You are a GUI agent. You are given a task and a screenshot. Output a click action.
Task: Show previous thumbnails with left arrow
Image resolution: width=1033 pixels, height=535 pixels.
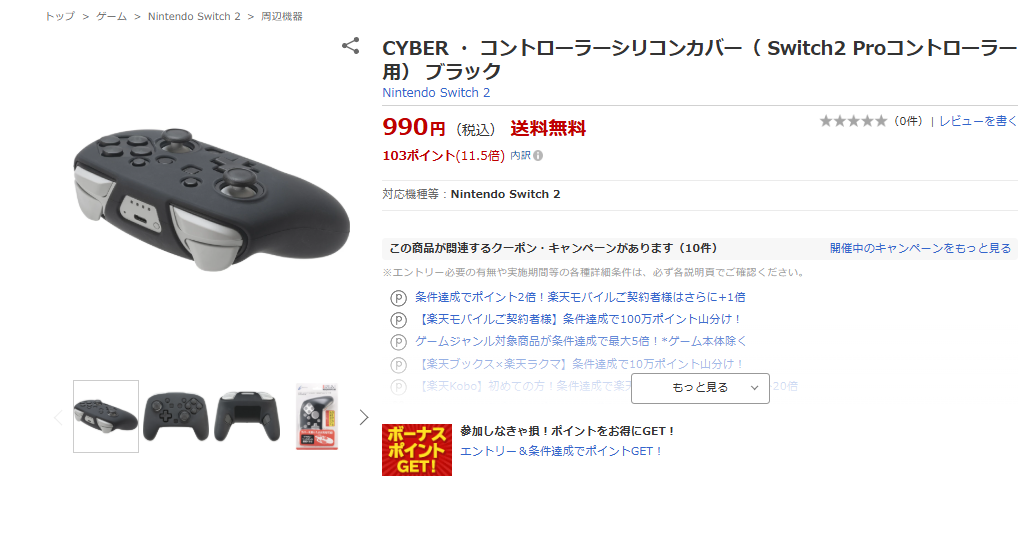coord(58,417)
